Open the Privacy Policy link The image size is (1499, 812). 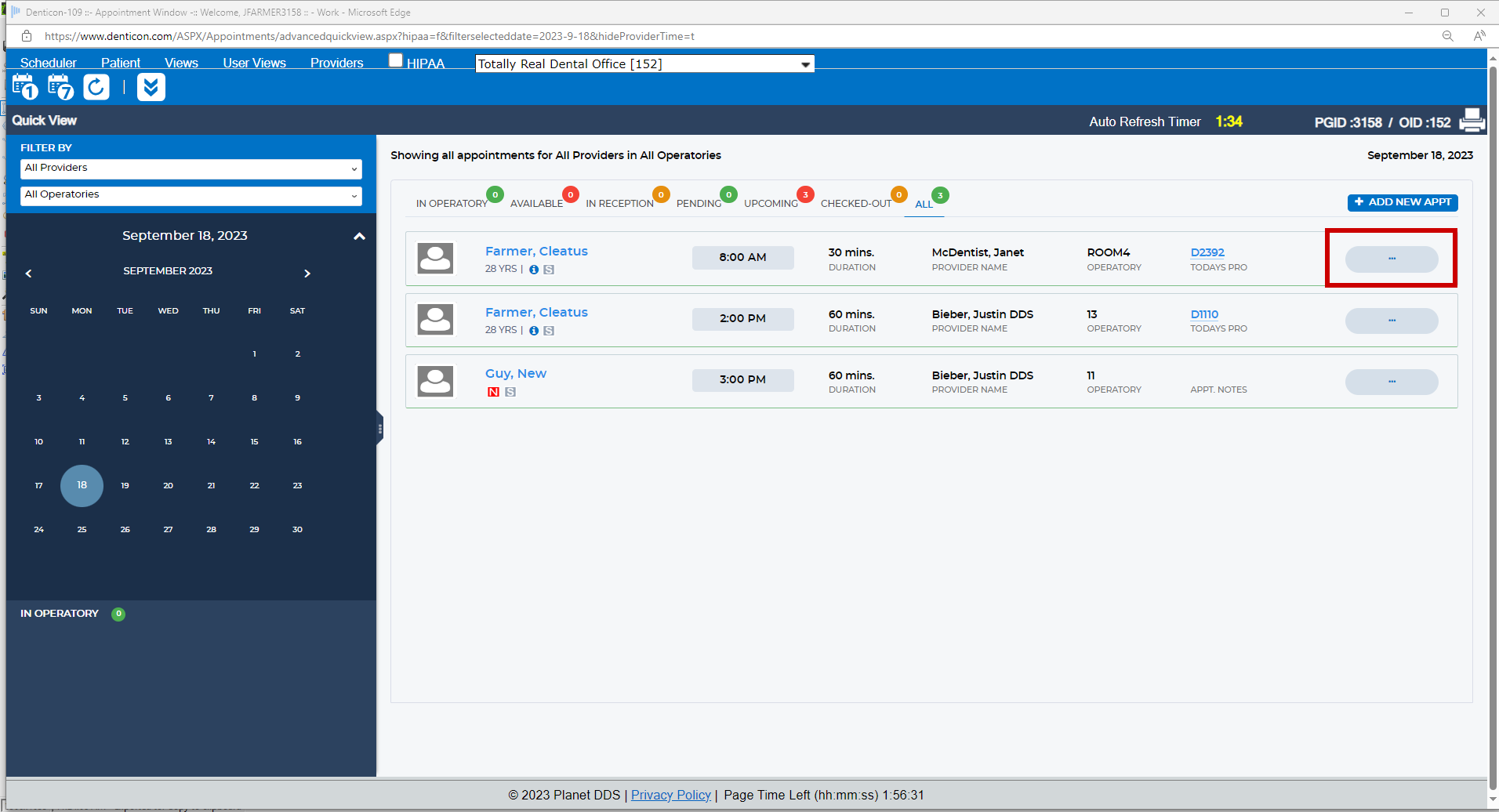[671, 795]
